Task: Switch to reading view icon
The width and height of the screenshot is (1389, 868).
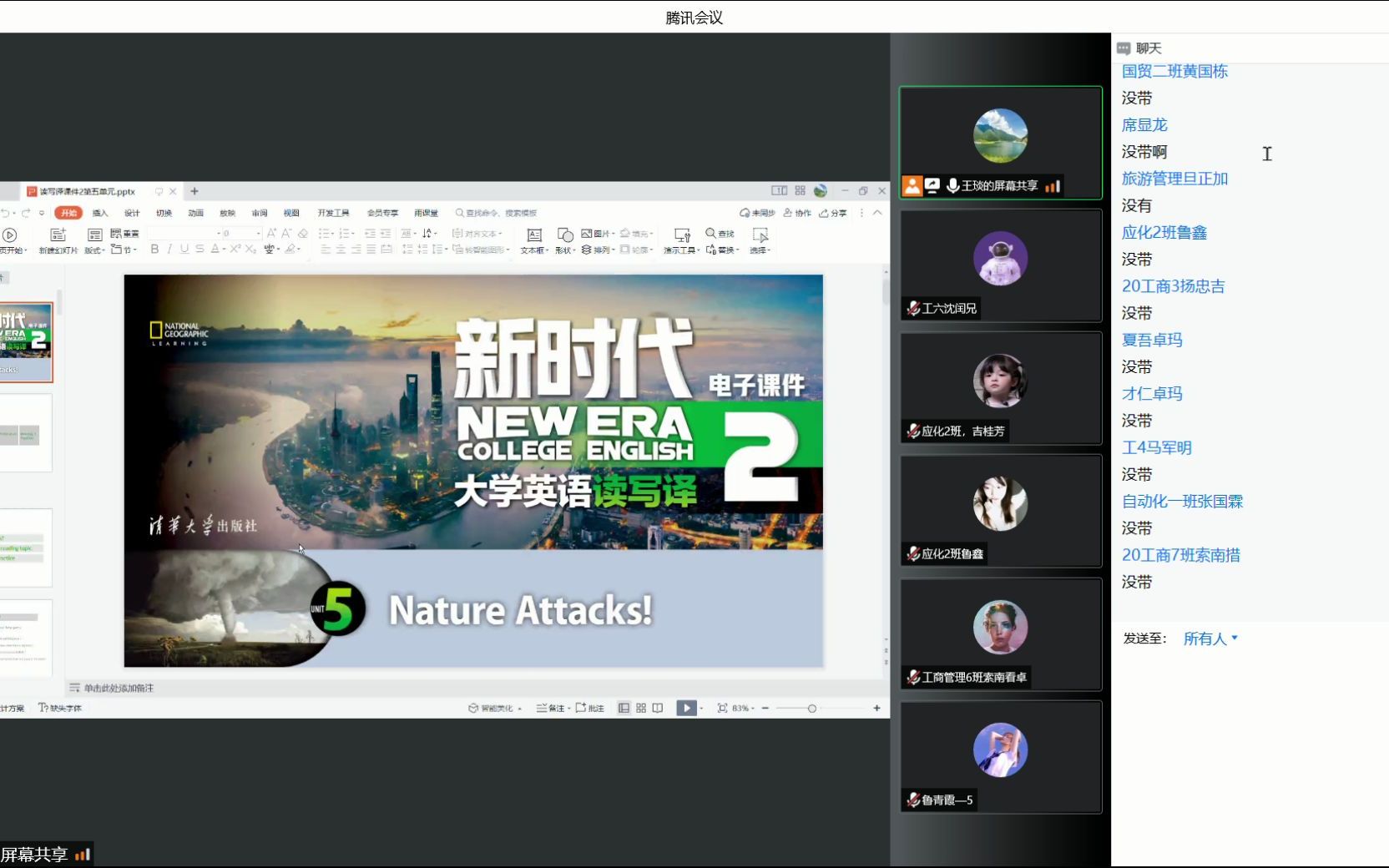Action: (x=659, y=708)
